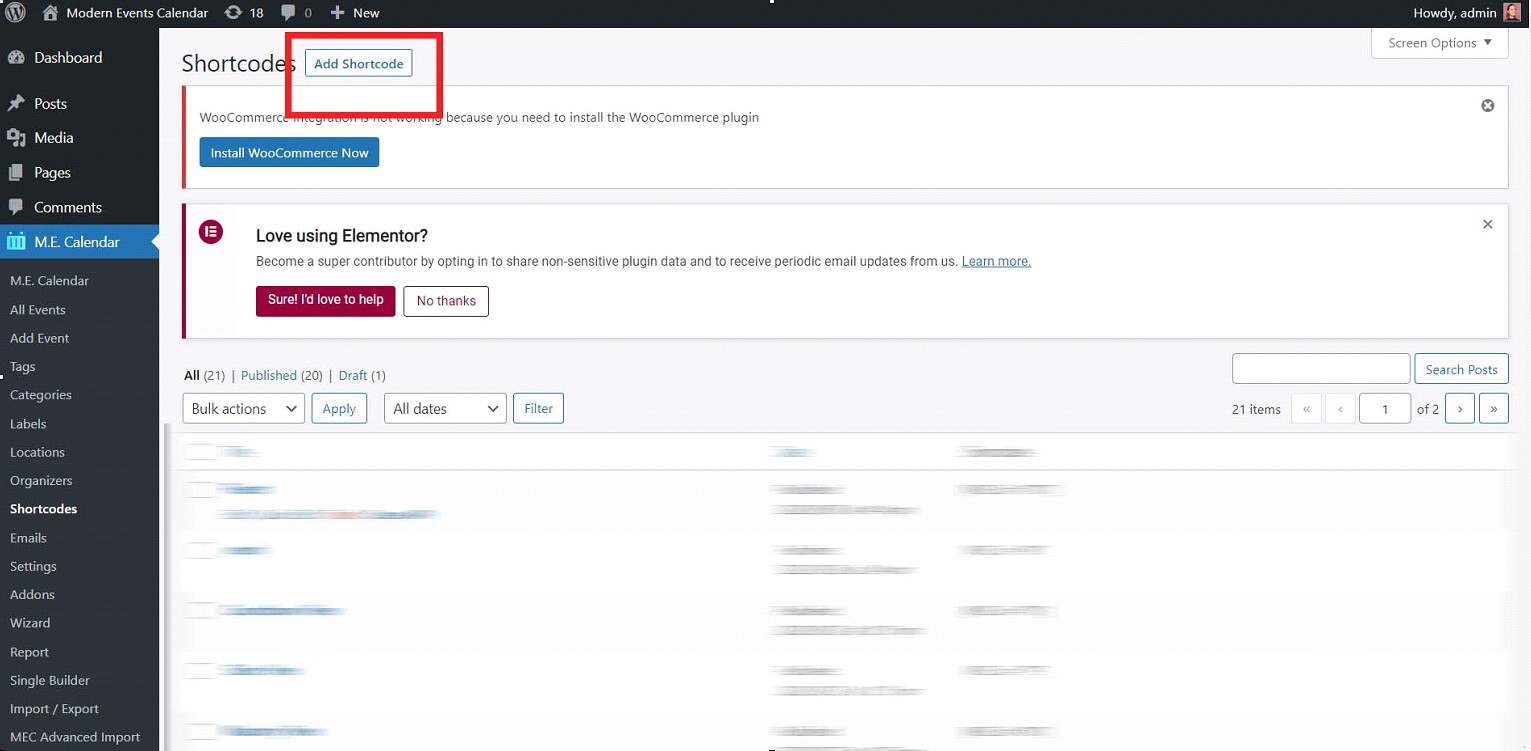
Task: Open the comments bubble in the admin bar
Action: (x=288, y=13)
